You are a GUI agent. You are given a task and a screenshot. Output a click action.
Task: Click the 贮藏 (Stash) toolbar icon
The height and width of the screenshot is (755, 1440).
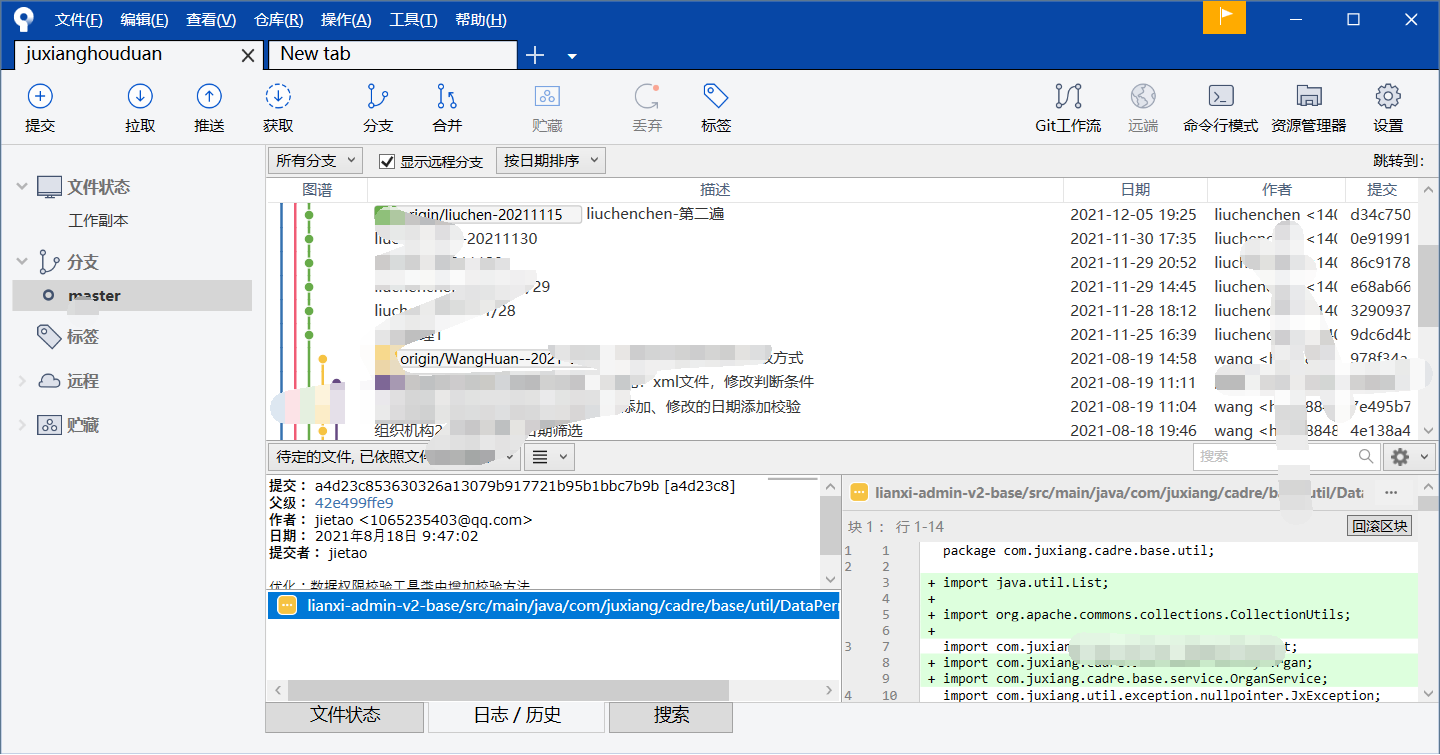click(x=547, y=97)
